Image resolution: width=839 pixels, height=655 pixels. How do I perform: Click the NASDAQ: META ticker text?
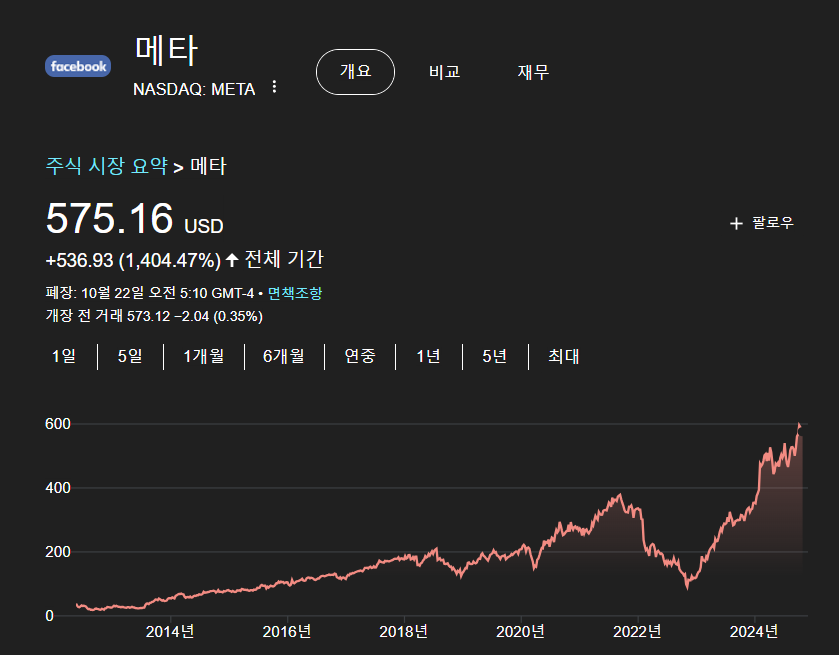(194, 89)
